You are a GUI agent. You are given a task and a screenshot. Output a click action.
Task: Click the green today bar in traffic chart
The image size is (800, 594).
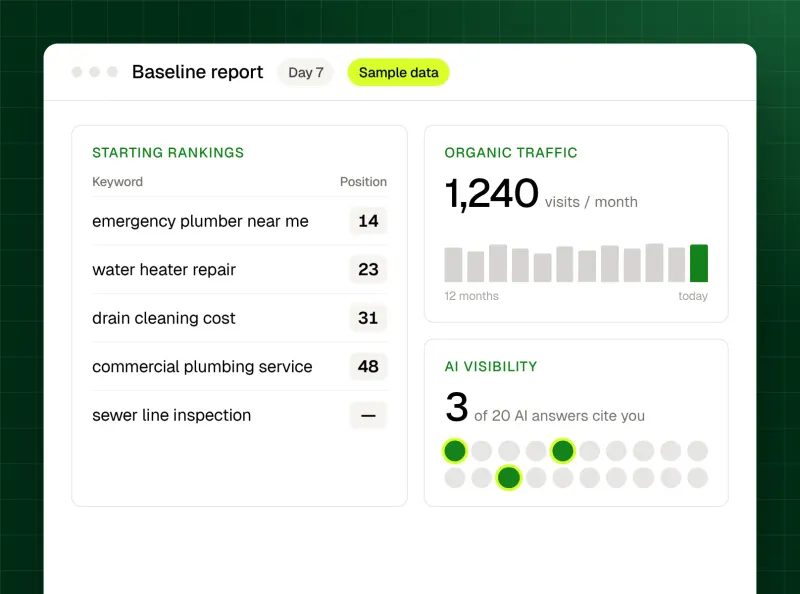pos(698,263)
